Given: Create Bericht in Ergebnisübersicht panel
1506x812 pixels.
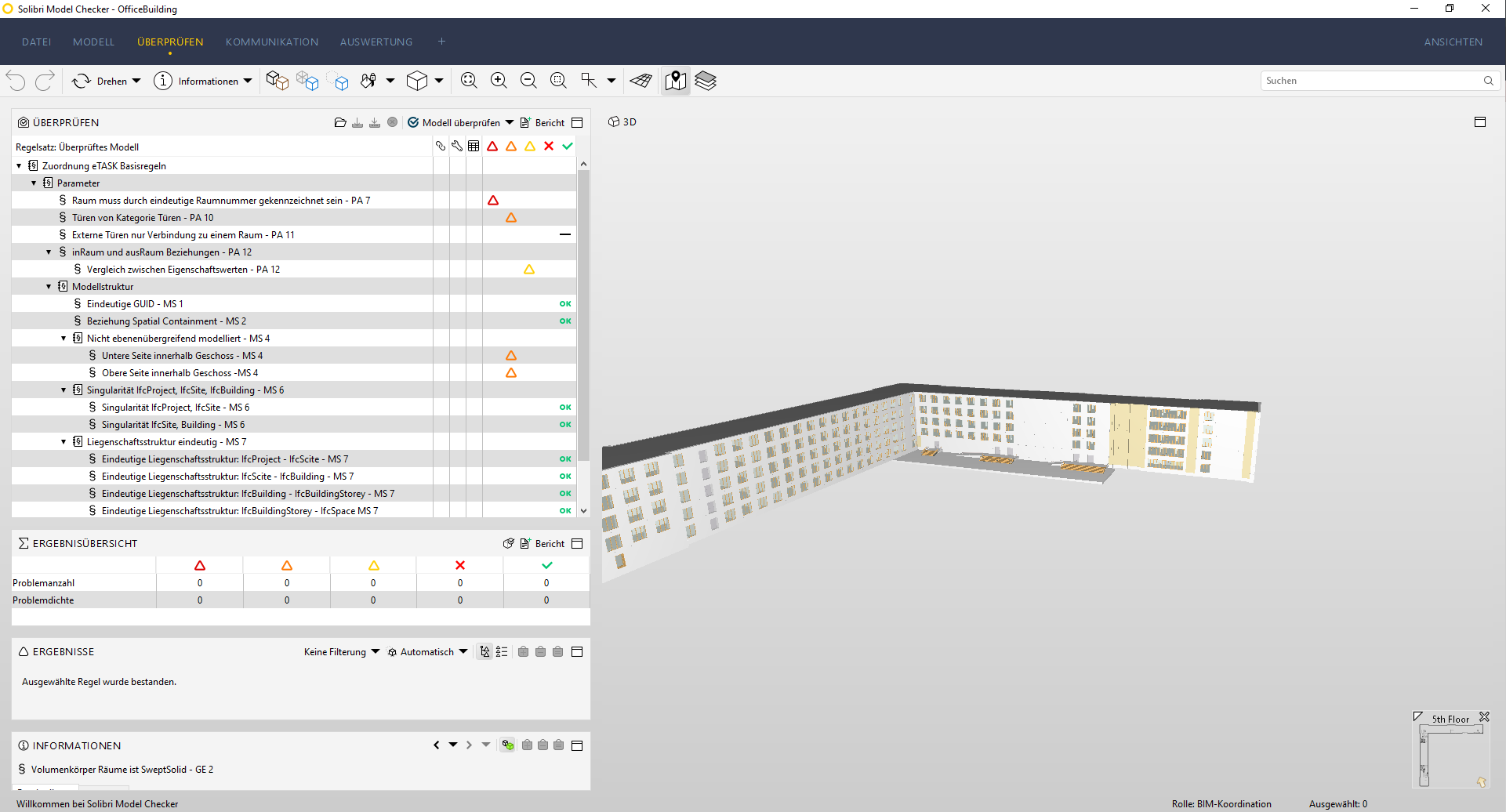Looking at the screenshot, I should coord(543,543).
